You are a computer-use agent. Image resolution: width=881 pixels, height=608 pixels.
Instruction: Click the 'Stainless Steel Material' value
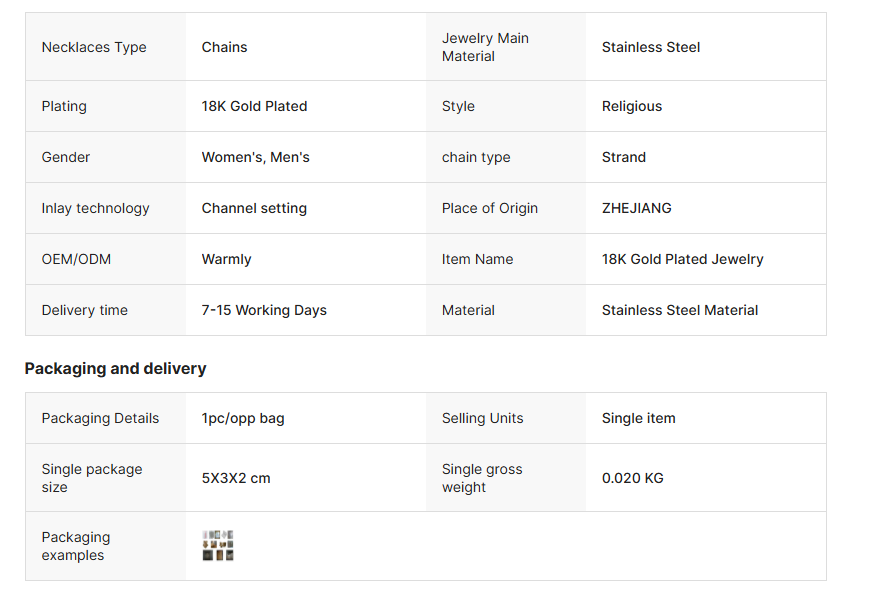679,310
